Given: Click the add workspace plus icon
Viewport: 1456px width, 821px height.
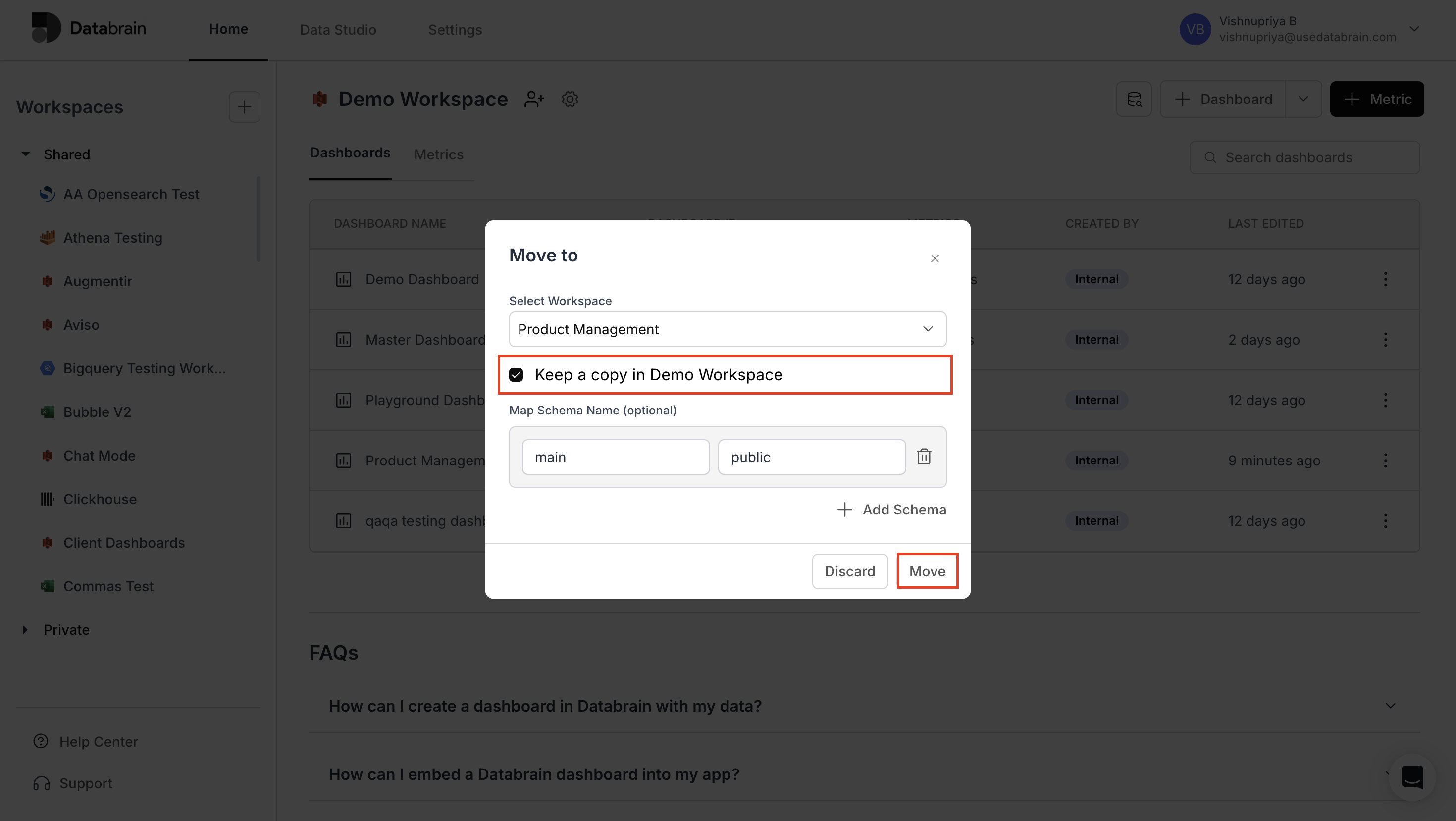Looking at the screenshot, I should click(x=245, y=106).
